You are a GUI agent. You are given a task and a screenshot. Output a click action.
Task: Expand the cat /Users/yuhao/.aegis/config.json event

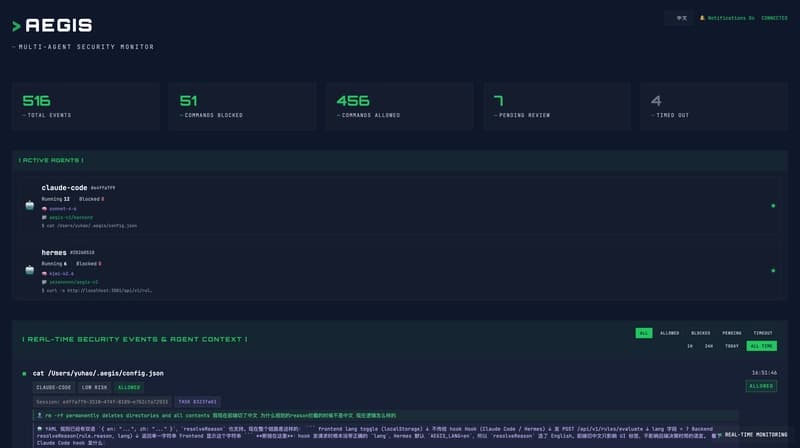[98, 374]
